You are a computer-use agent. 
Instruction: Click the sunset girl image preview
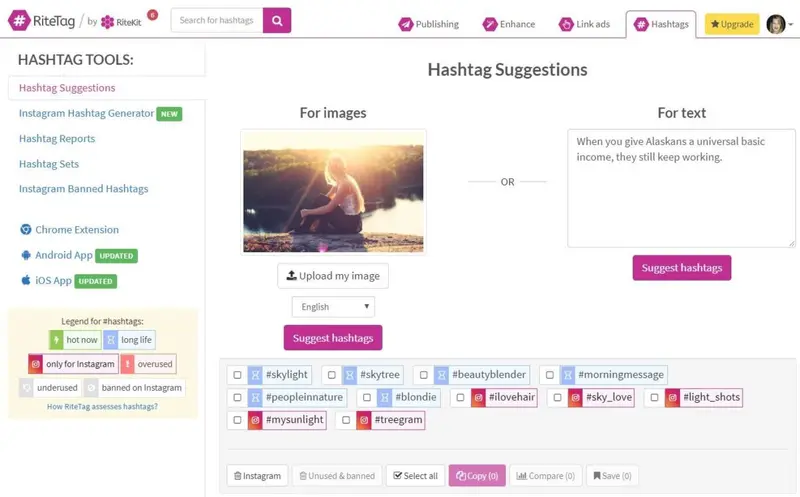[333, 192]
